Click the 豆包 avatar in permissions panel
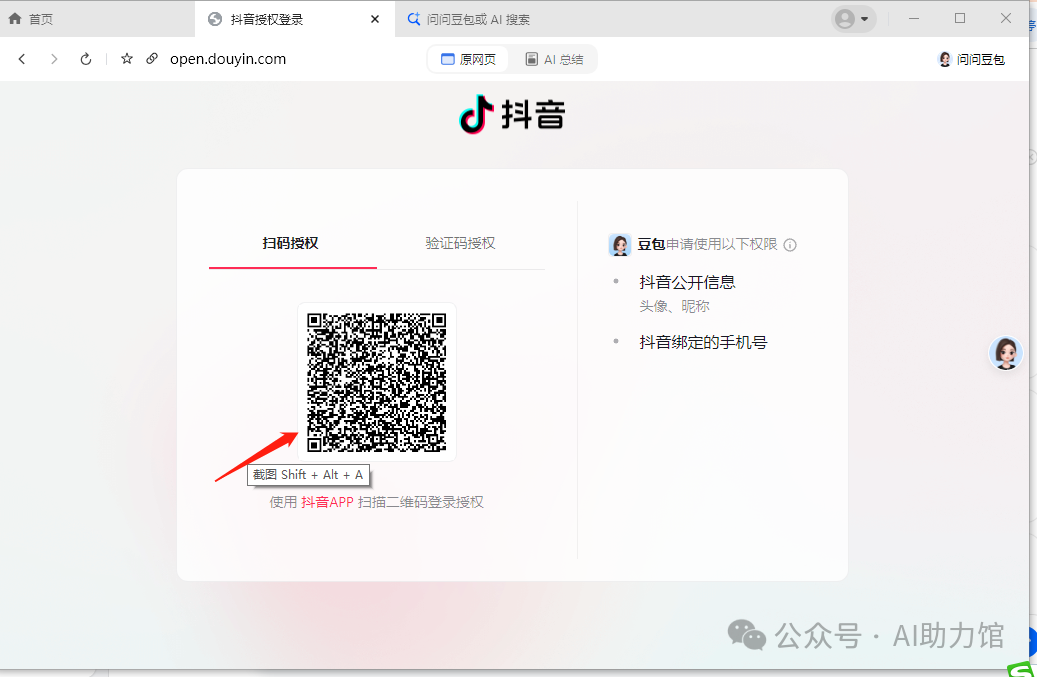 (620, 245)
